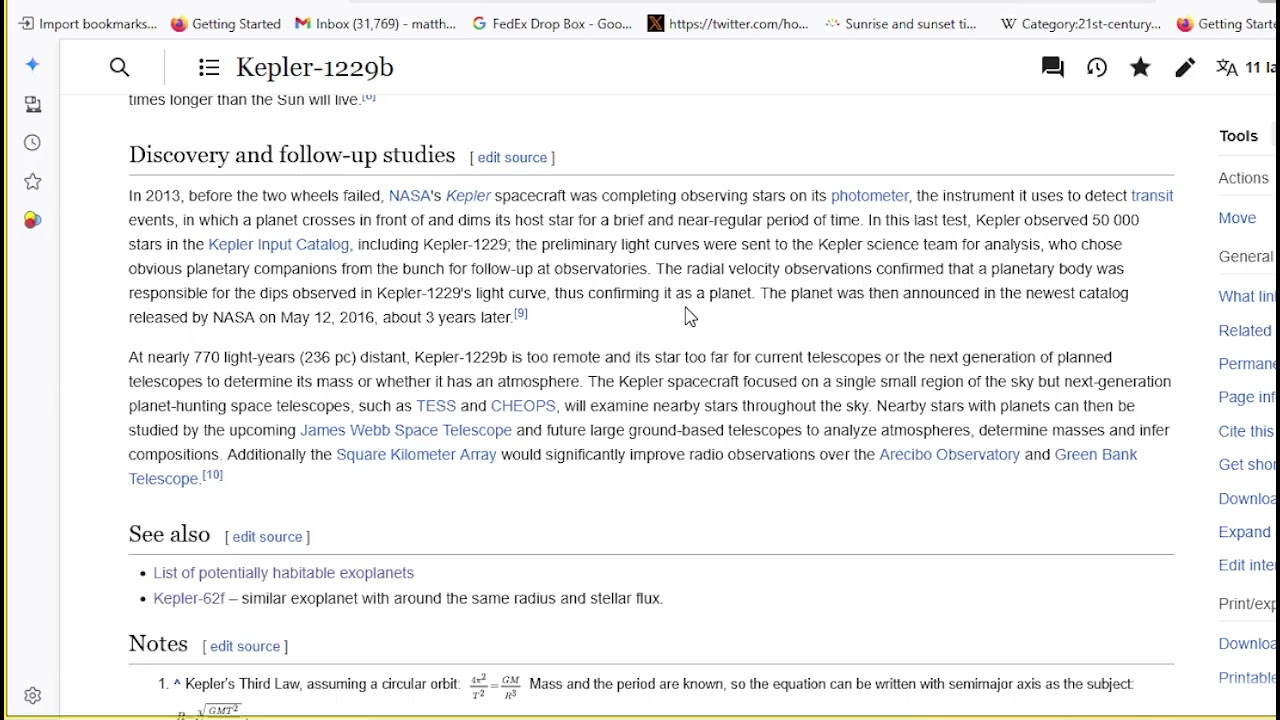Open the page history clock icon
The image size is (1280, 720).
tap(1097, 67)
